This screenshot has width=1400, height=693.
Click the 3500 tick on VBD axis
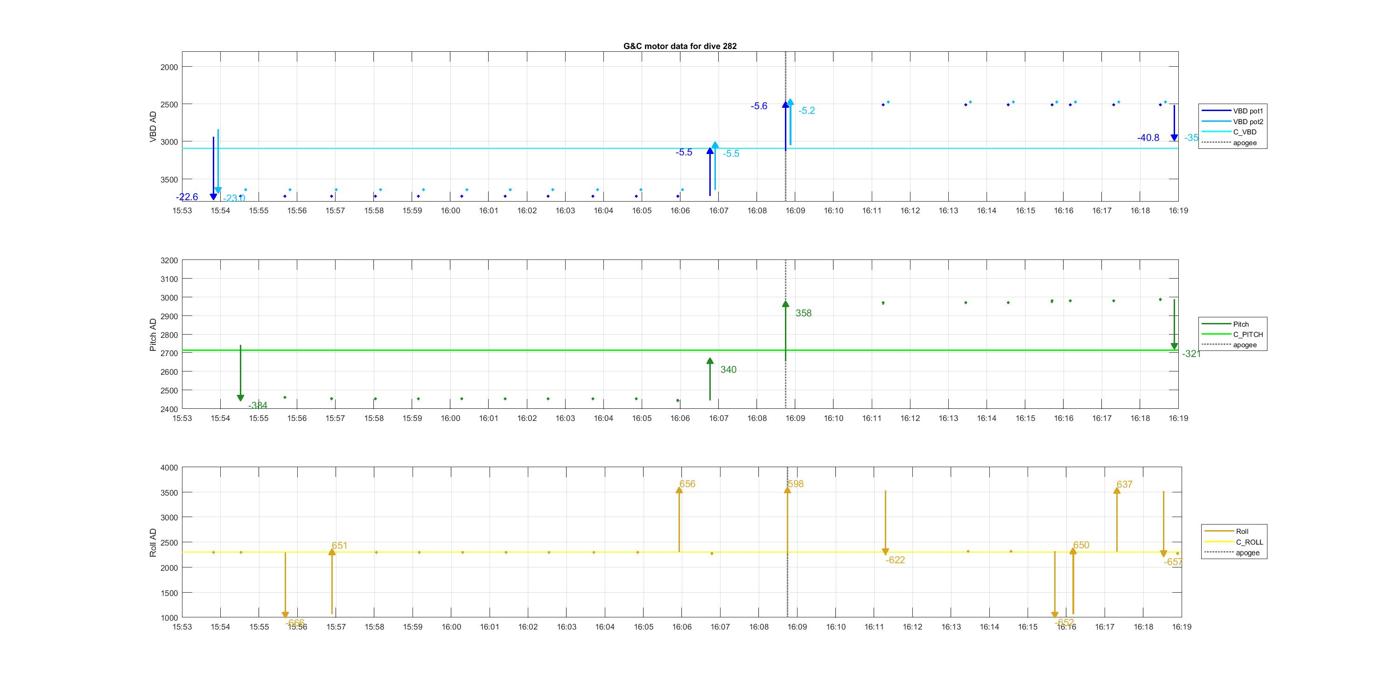(168, 179)
